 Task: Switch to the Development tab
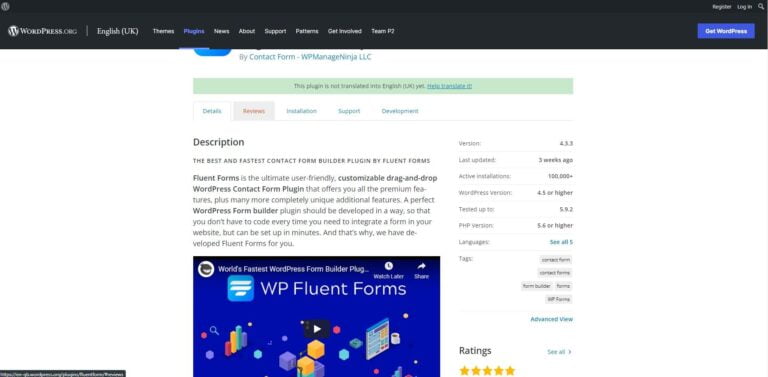(x=400, y=111)
